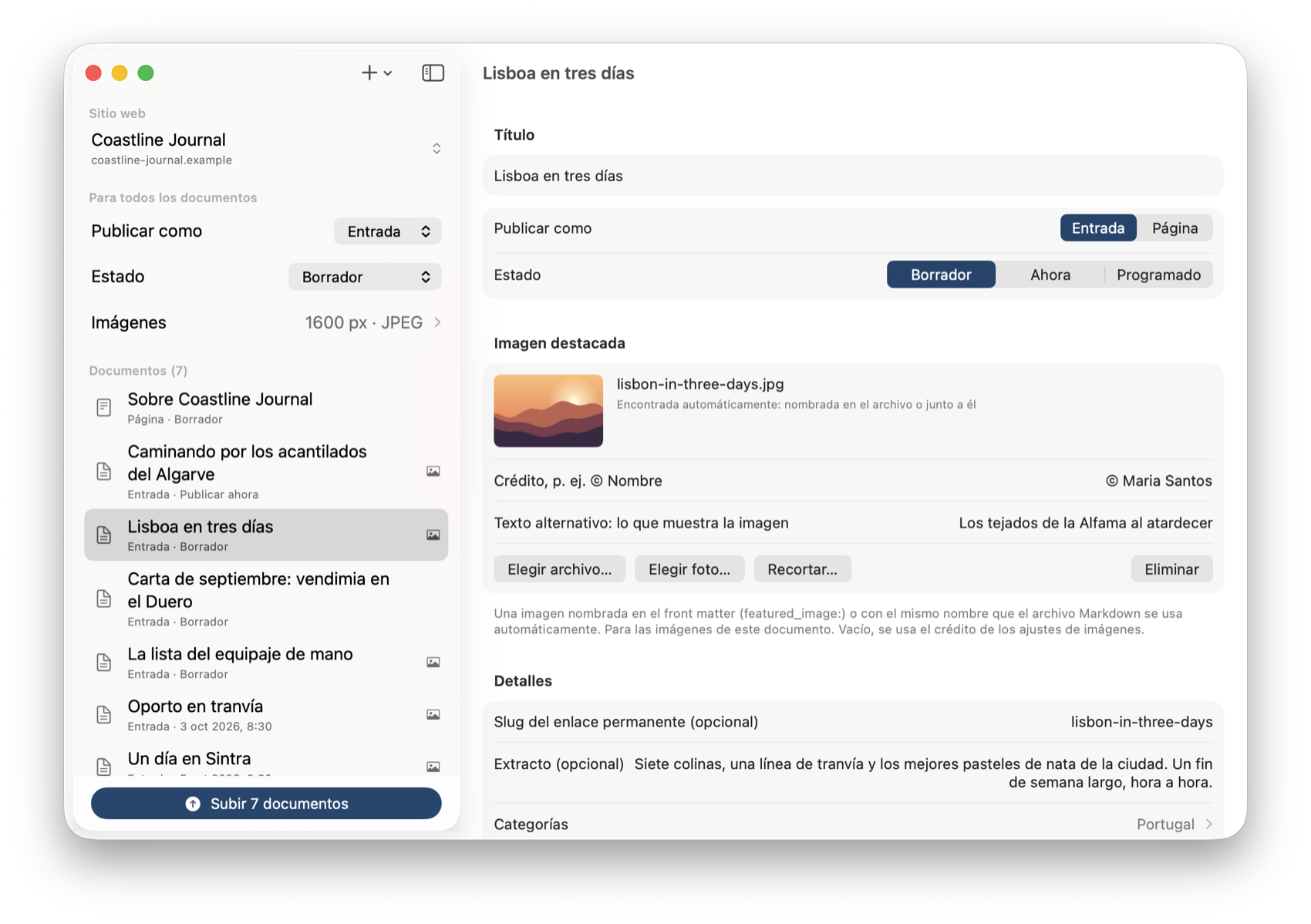Screen dimensions: 1311x924
Task: Click image indicator on Caminando por los acantilados row
Action: (433, 471)
